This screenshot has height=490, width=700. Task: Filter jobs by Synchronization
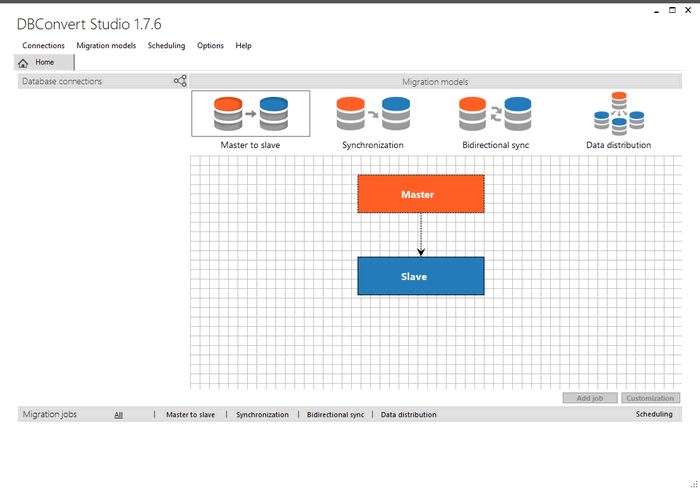[x=262, y=414]
